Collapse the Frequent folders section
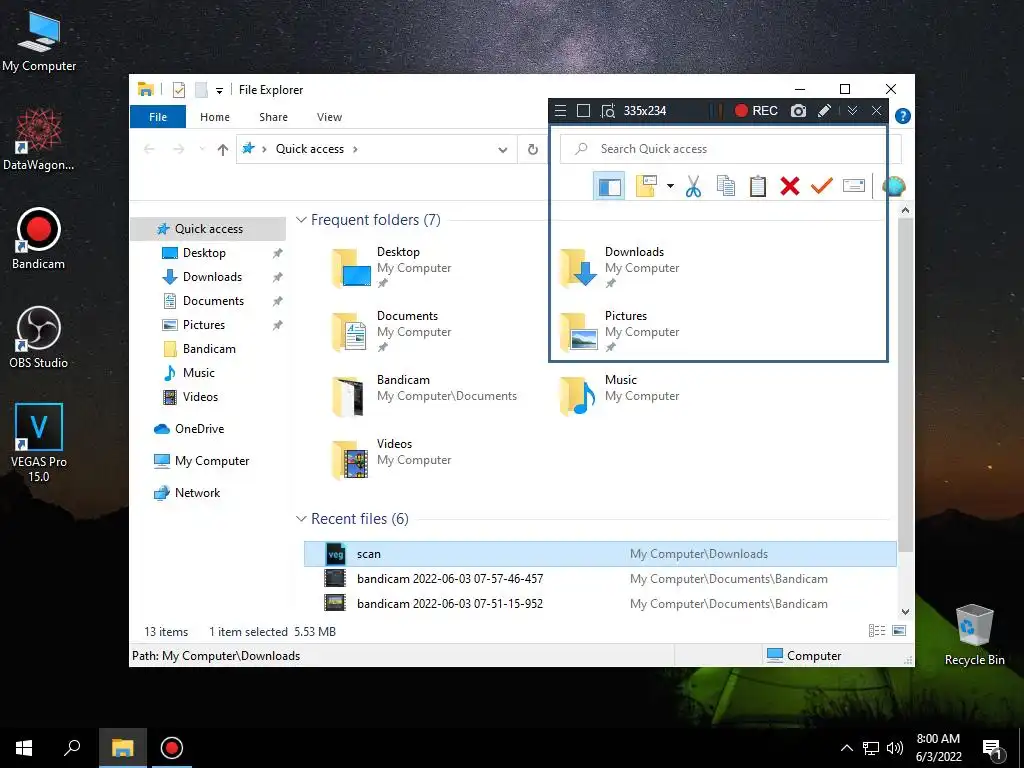The image size is (1024, 768). pos(301,220)
